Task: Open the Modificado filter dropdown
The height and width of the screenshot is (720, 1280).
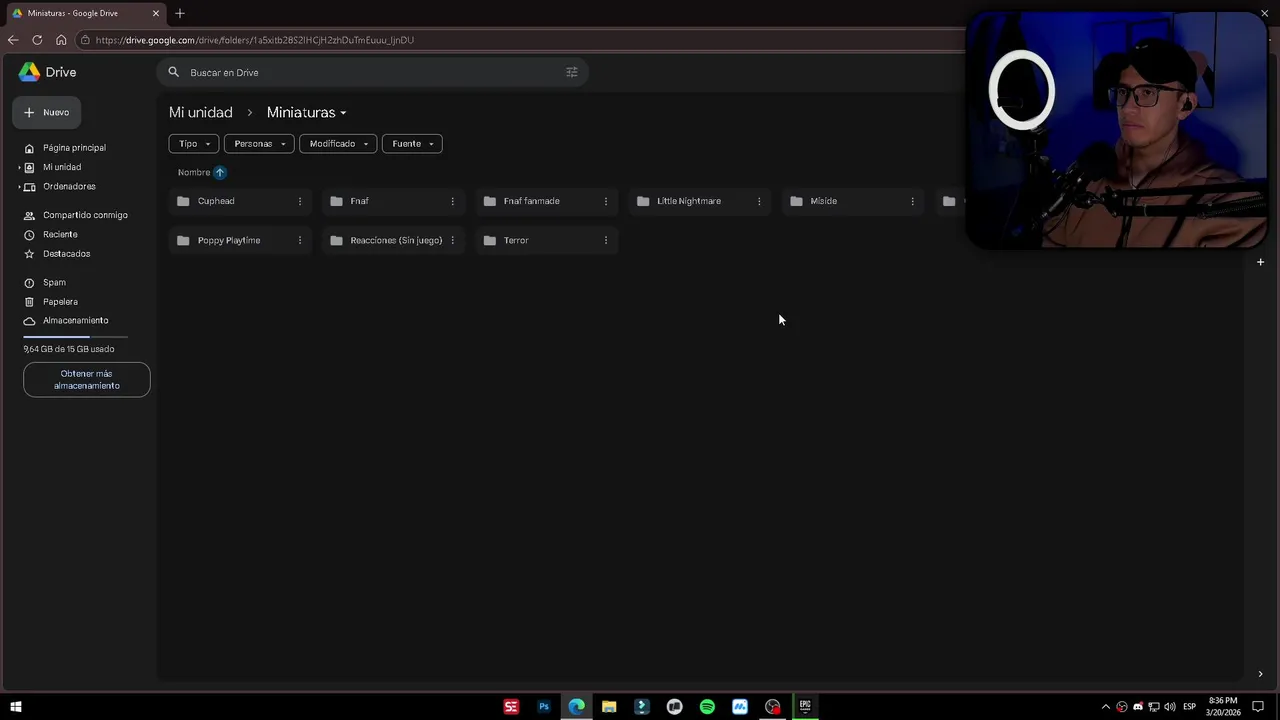Action: (338, 144)
